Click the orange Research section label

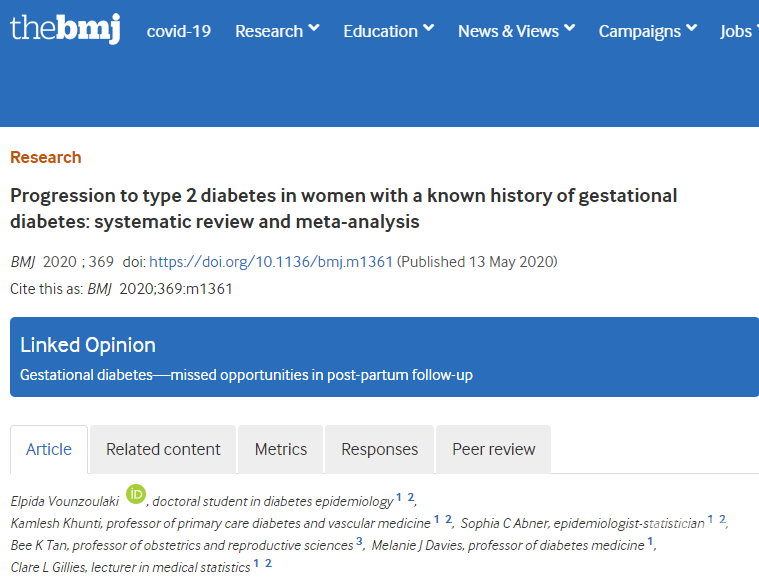pos(46,157)
